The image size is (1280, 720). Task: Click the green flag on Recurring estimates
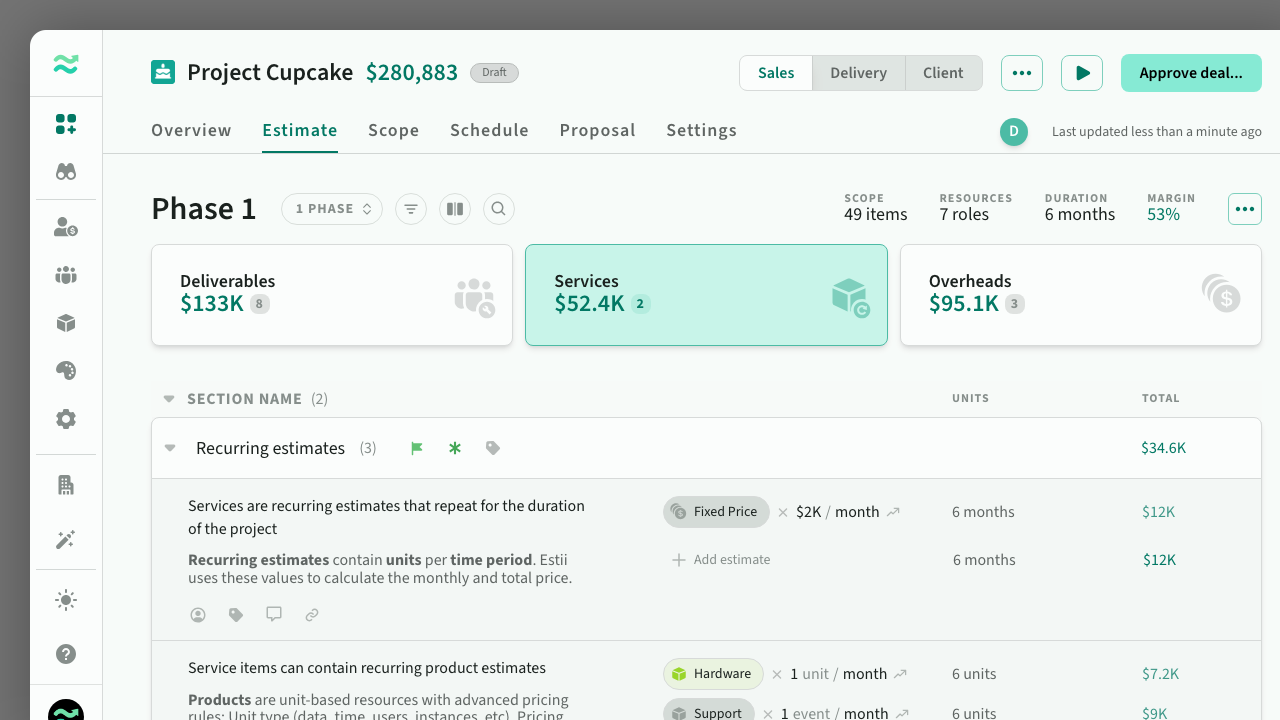(417, 449)
